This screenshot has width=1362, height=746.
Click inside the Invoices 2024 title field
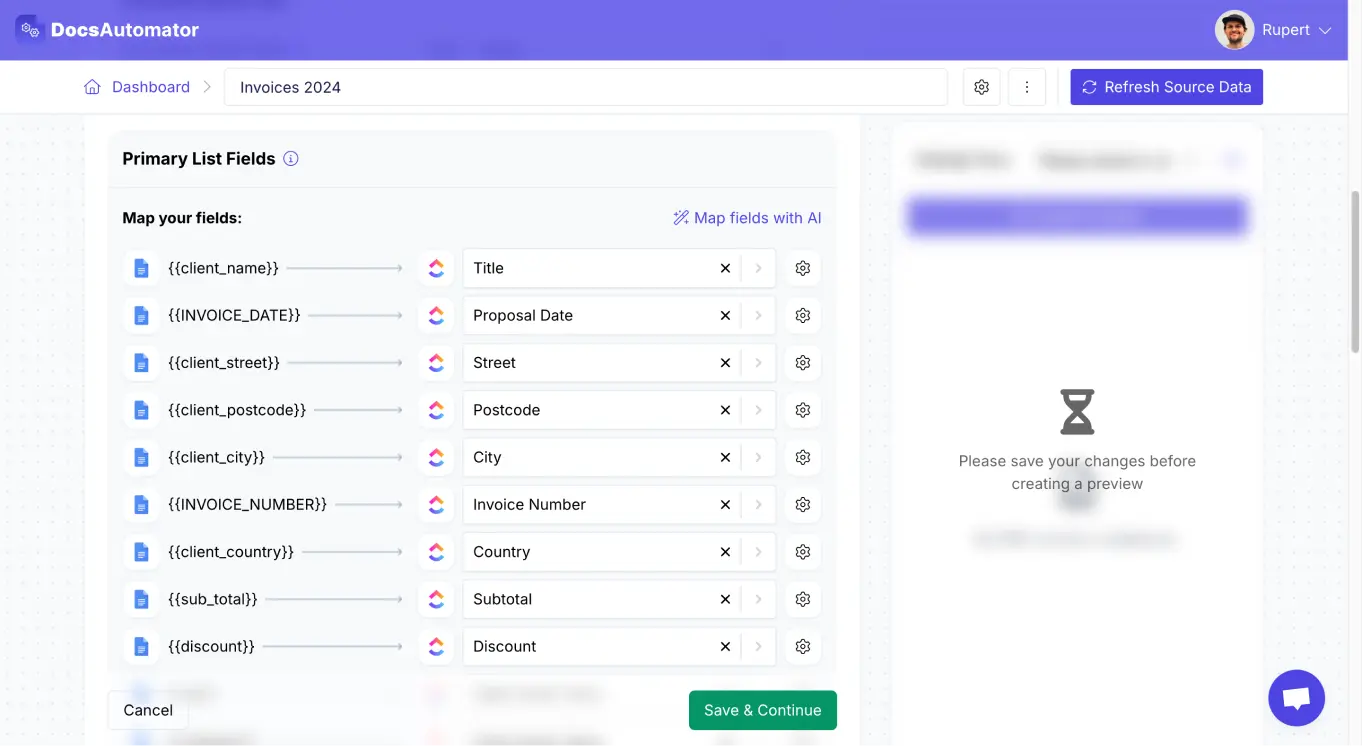point(586,87)
